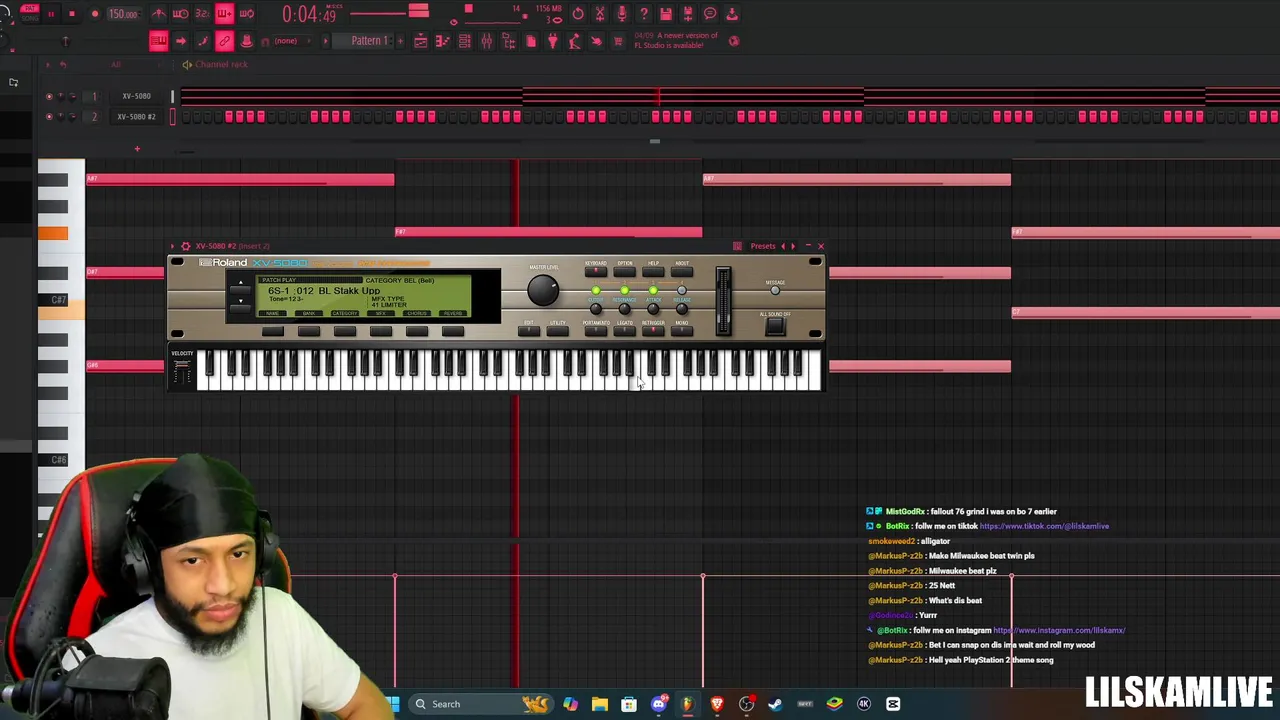Screen dimensions: 1280x720
Task: Select XV-5080 #2 channel in channel rack
Action: (137, 117)
